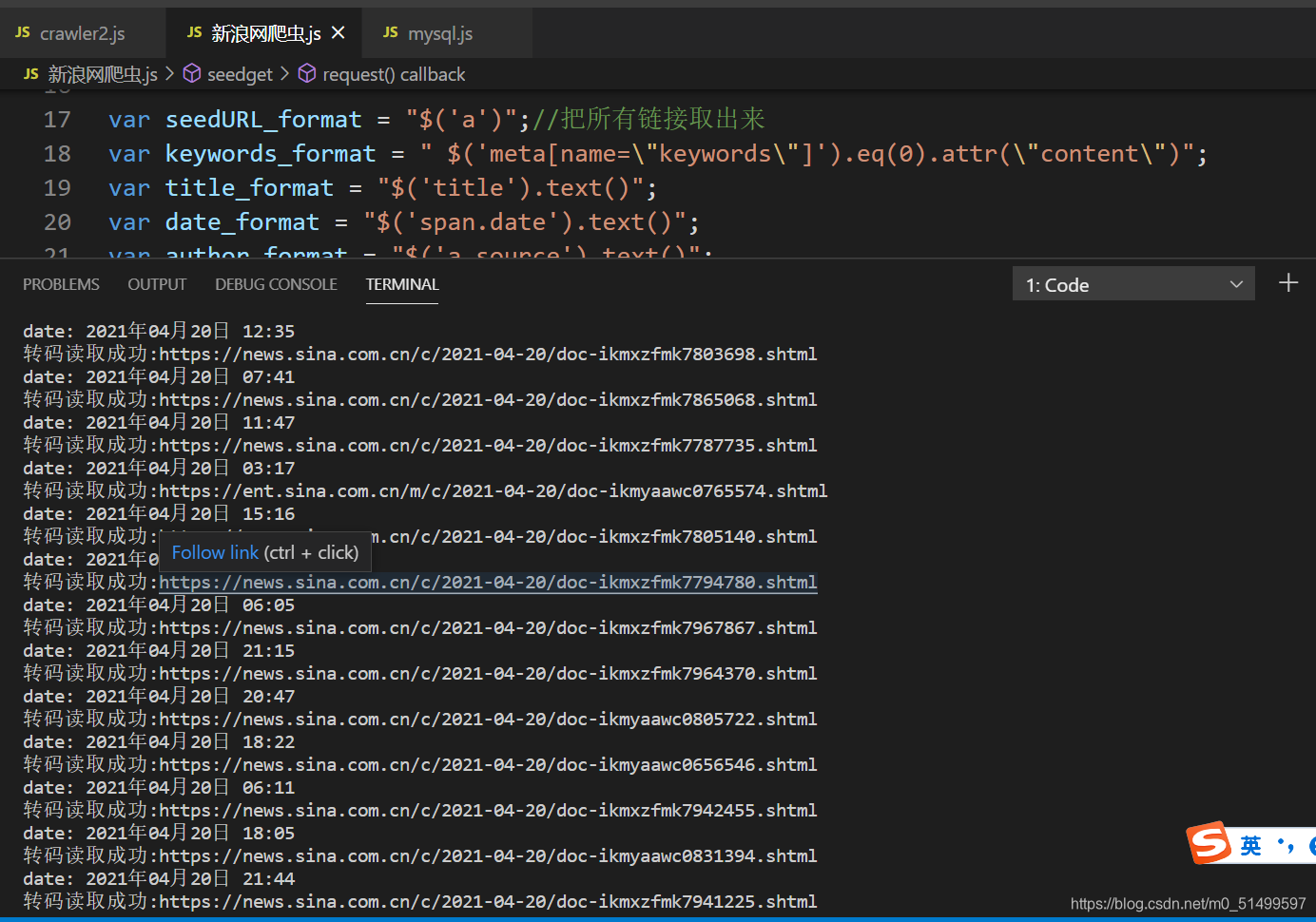Open the ent.sina.com.cn link ending ikmyaawc0765574.shtml
Image resolution: width=1316 pixels, height=922 pixels.
(x=493, y=490)
